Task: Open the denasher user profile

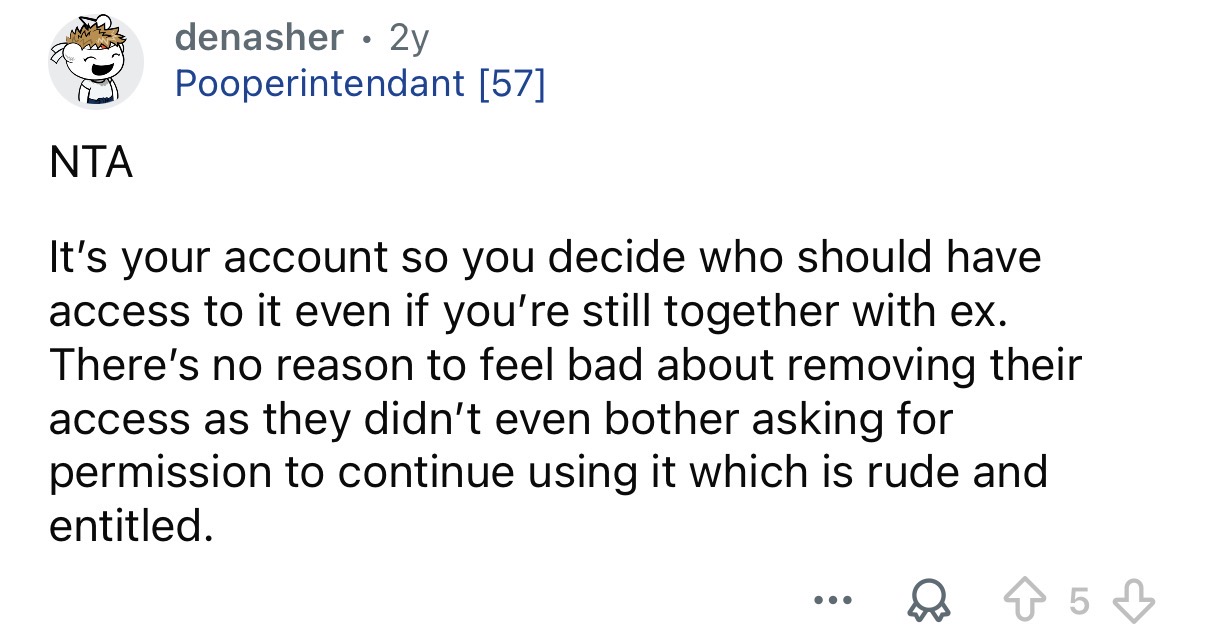Action: pyautogui.click(x=258, y=37)
